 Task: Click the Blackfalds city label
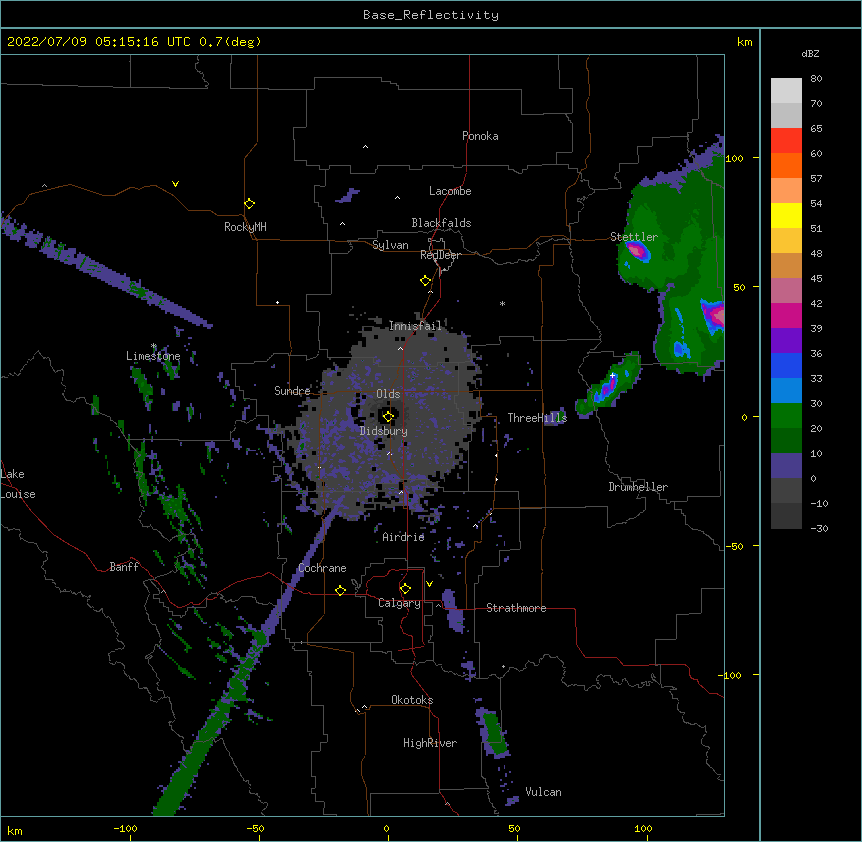441,223
